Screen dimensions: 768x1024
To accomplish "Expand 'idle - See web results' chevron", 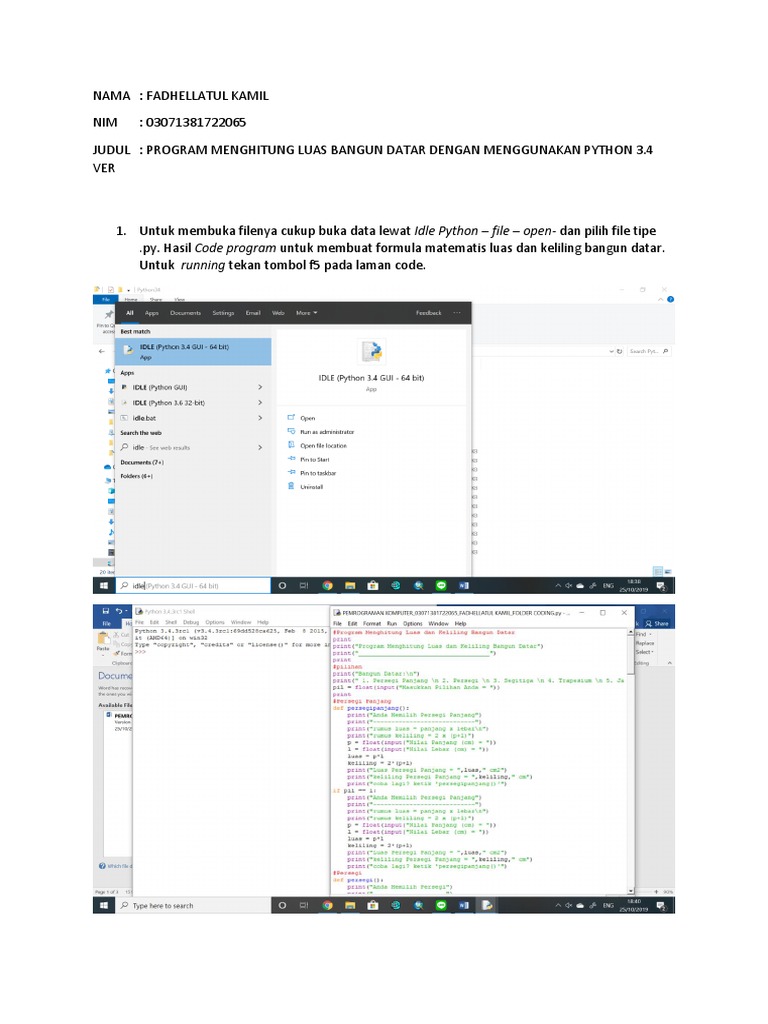I will (260, 447).
